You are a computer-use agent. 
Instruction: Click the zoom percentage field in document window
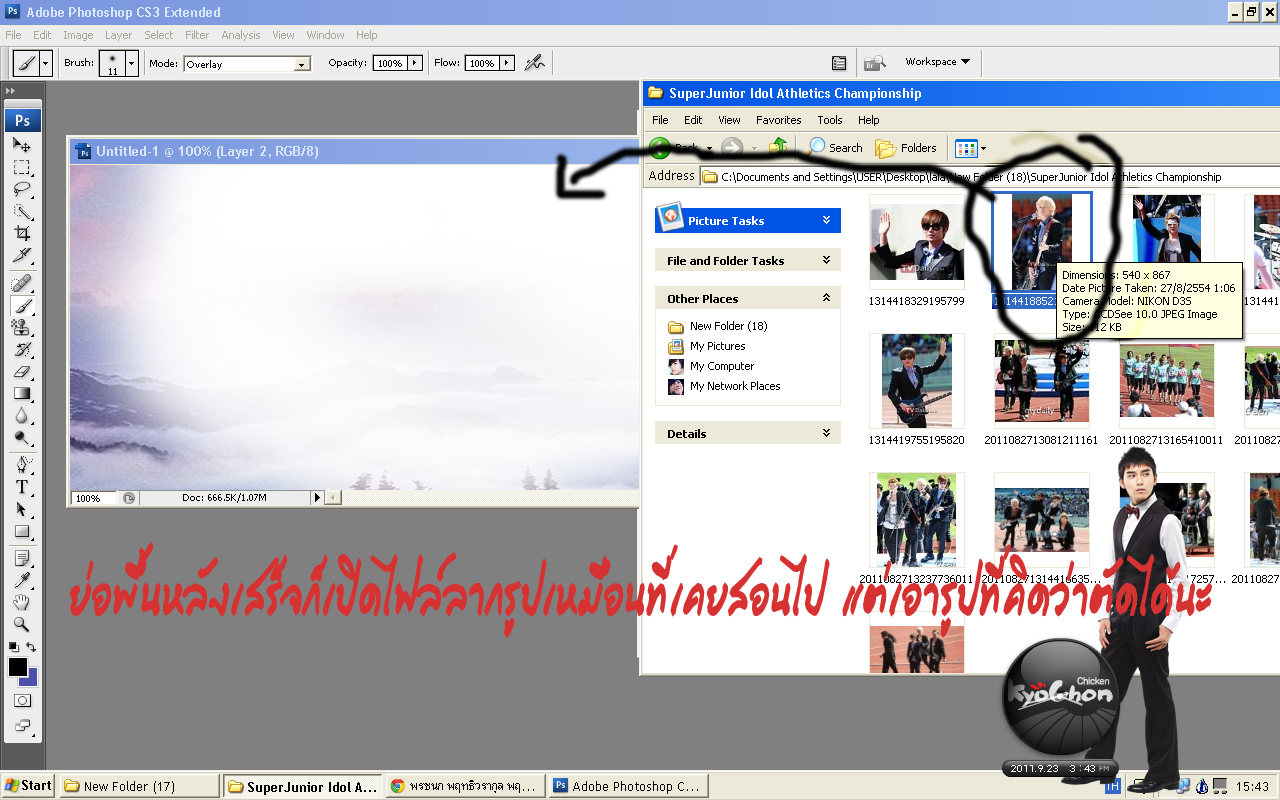94,498
